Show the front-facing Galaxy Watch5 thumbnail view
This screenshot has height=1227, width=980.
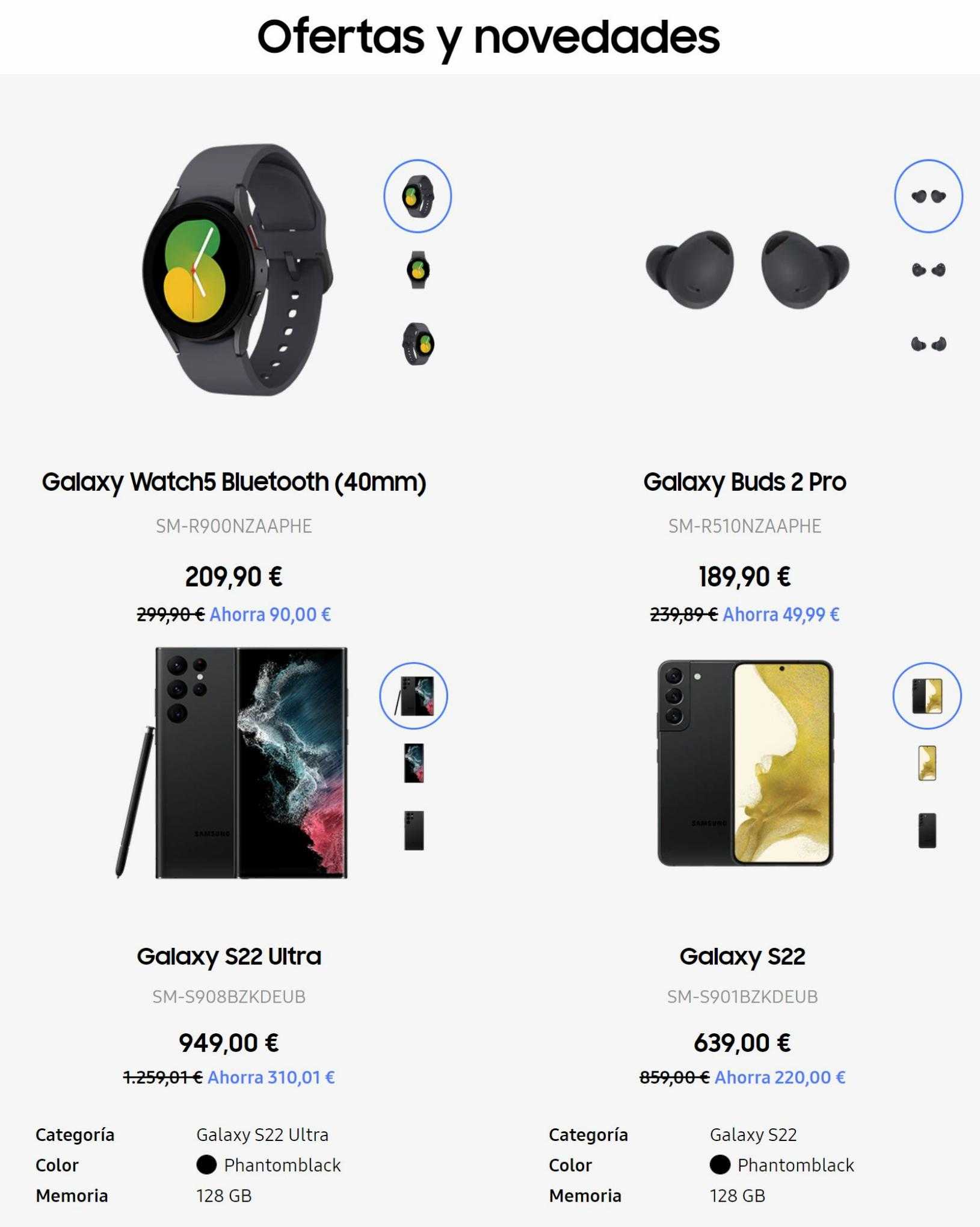(418, 270)
